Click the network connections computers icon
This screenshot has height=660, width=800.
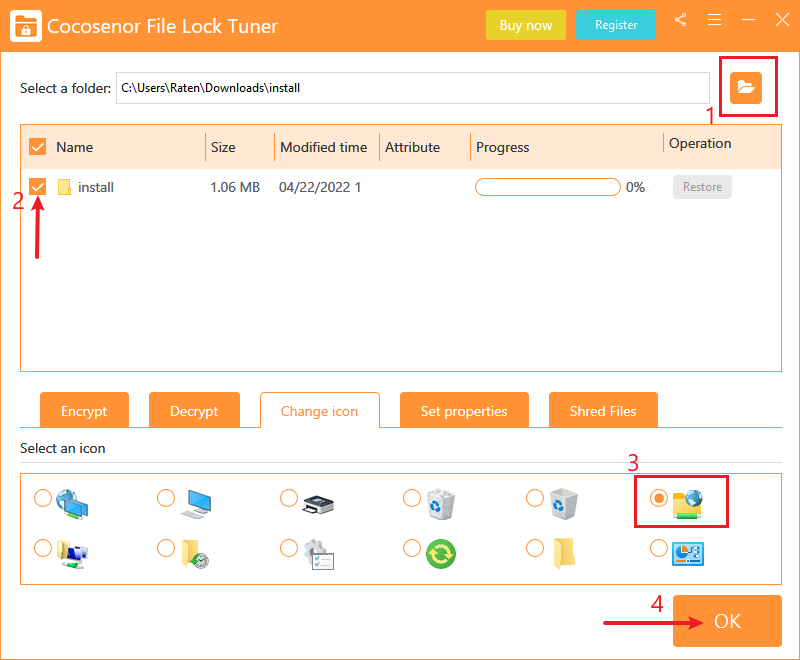72,554
